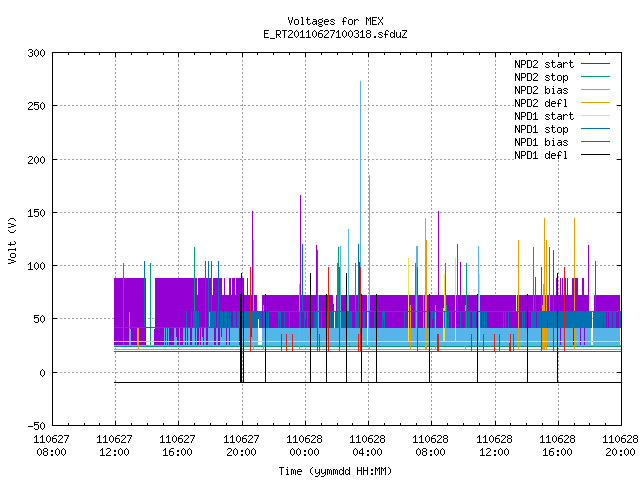Click the 'NPD1 start' legend label
Screen dimensions: 640x480
544,116
